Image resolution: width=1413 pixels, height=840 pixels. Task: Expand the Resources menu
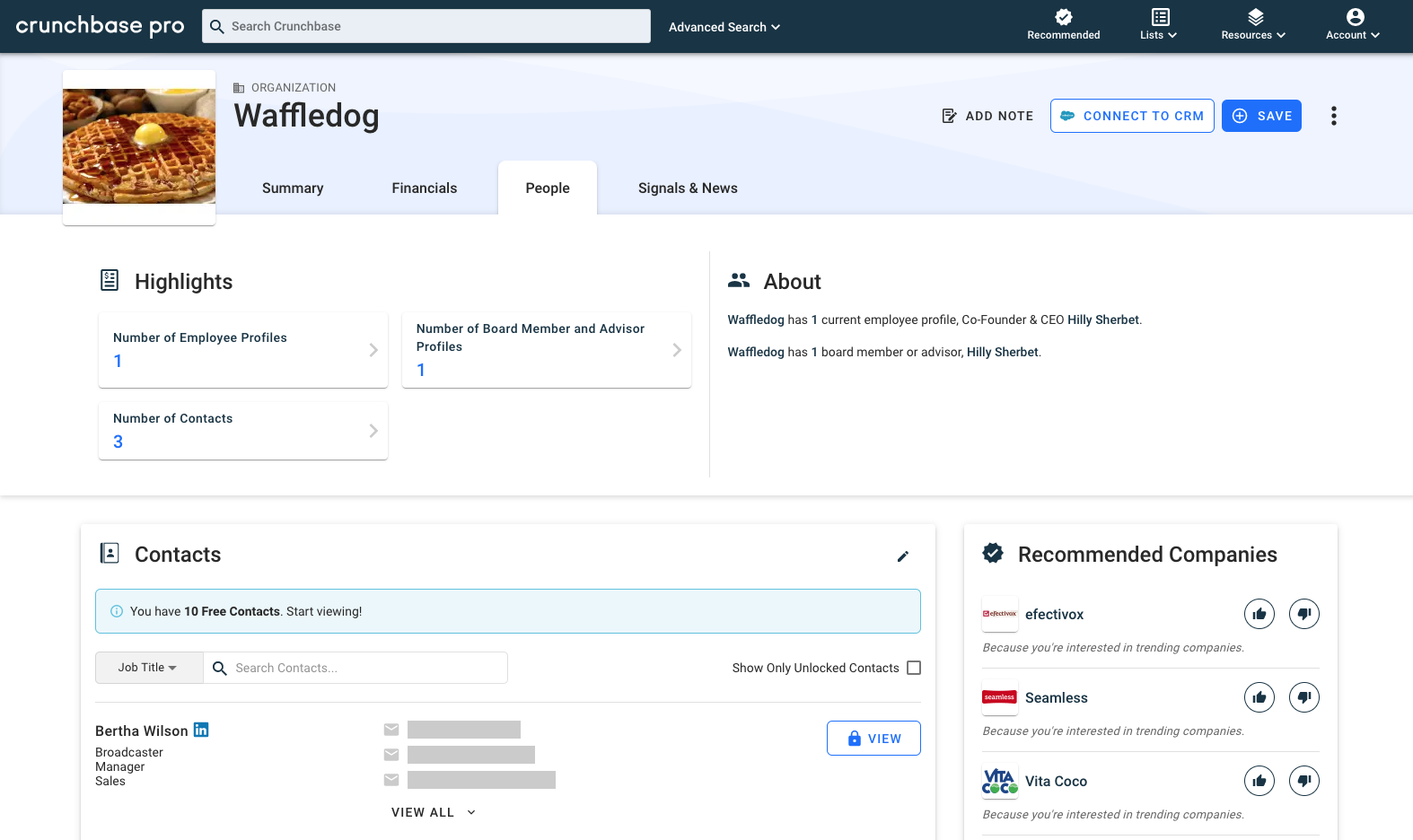tap(1254, 25)
